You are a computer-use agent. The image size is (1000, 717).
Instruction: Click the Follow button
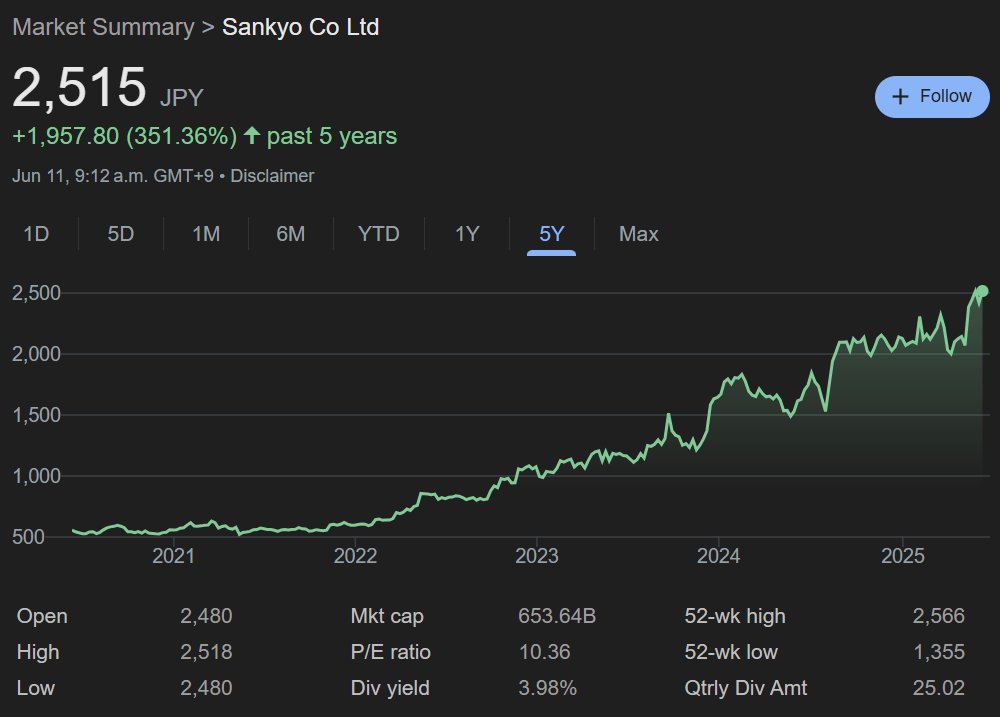[932, 97]
